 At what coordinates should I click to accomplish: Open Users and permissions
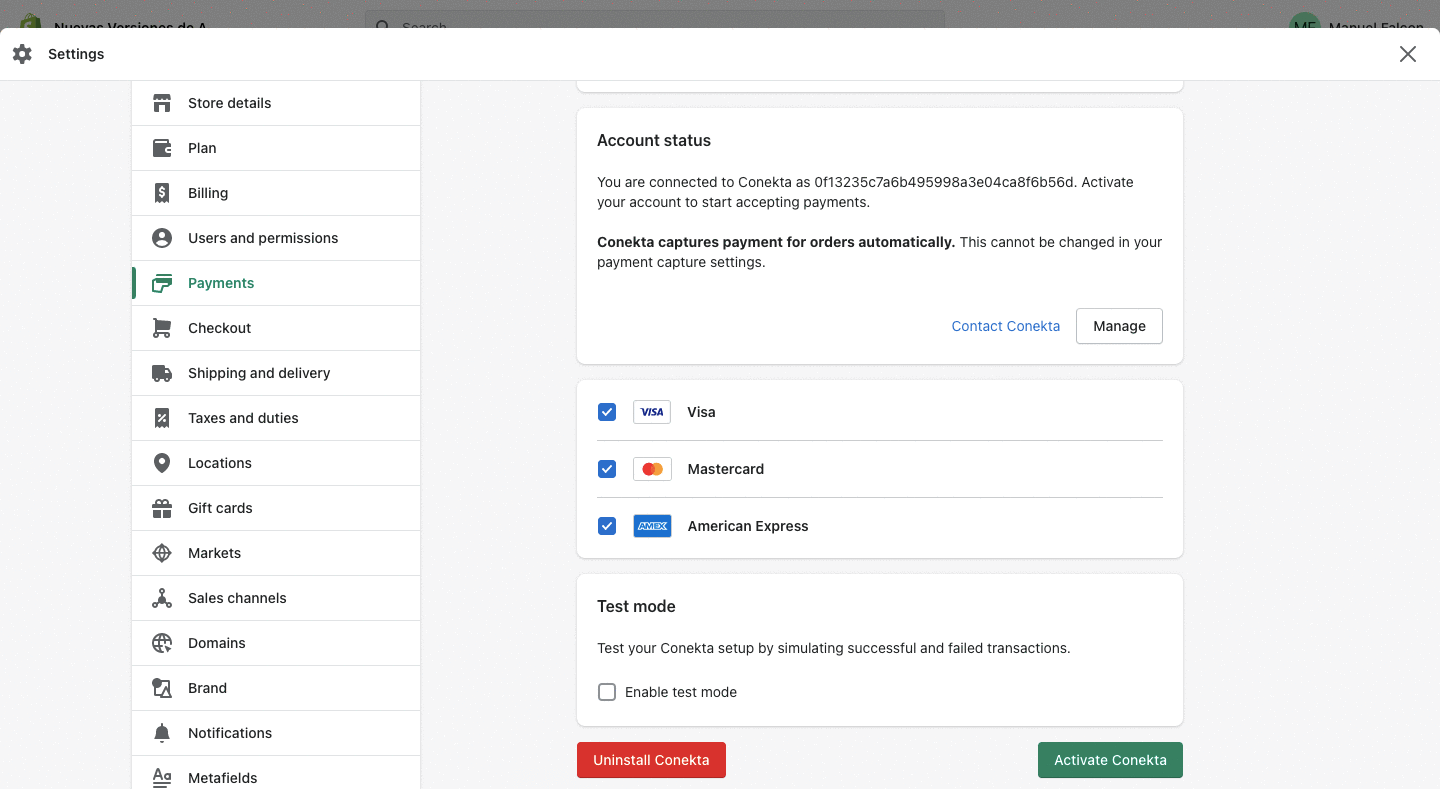[x=276, y=238]
